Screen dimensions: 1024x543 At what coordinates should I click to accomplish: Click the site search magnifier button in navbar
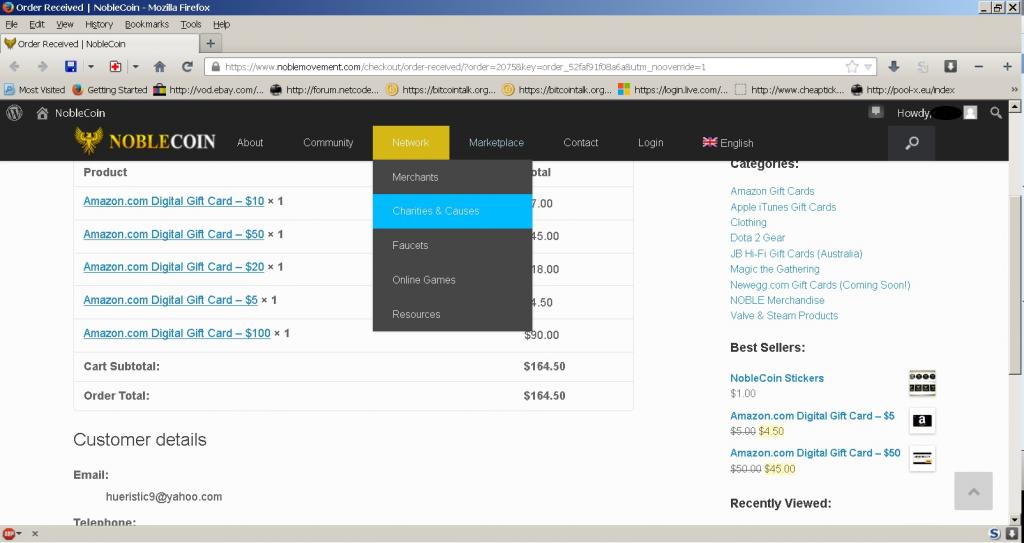(911, 143)
